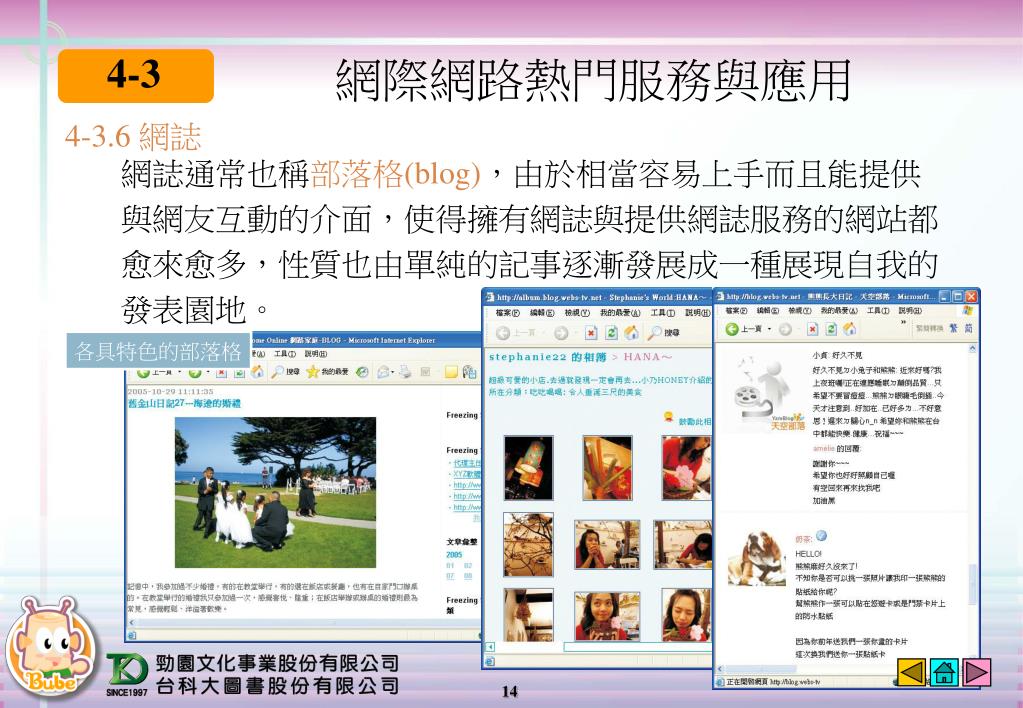Click the Print icon in the BLOG window toolbar
This screenshot has height=708, width=1023.
[405, 371]
